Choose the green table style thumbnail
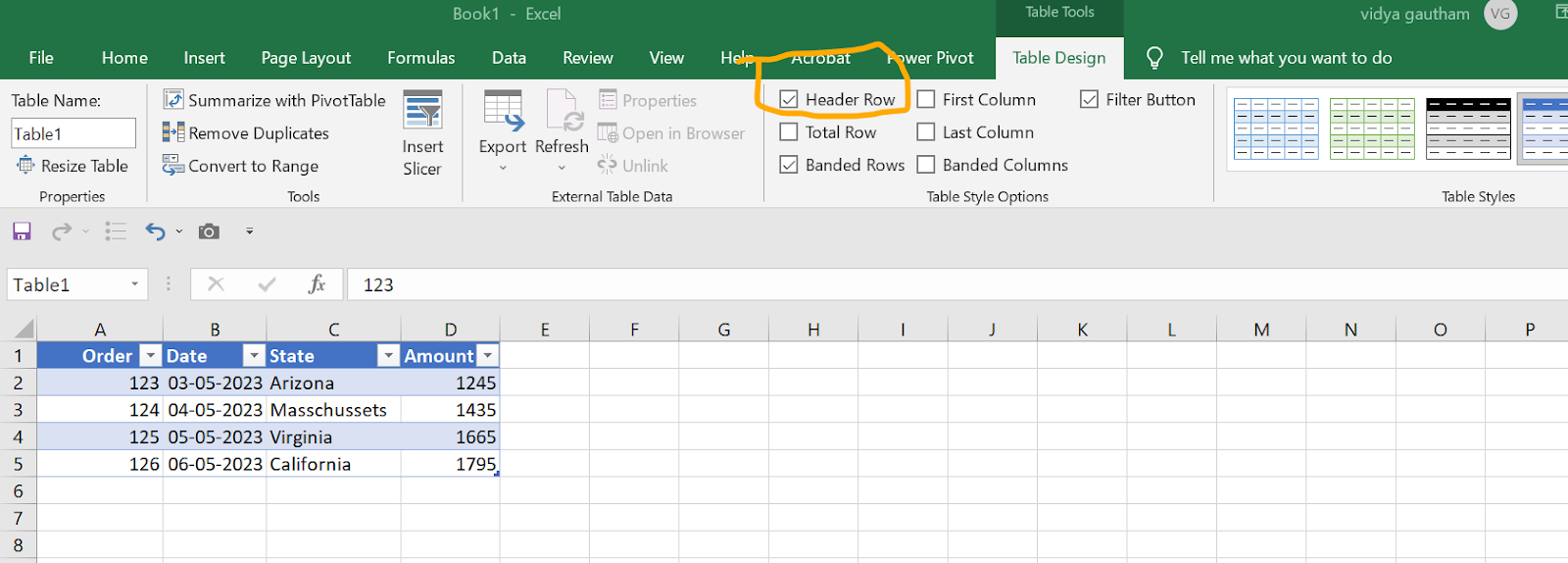The width and height of the screenshot is (1568, 563). click(x=1372, y=128)
